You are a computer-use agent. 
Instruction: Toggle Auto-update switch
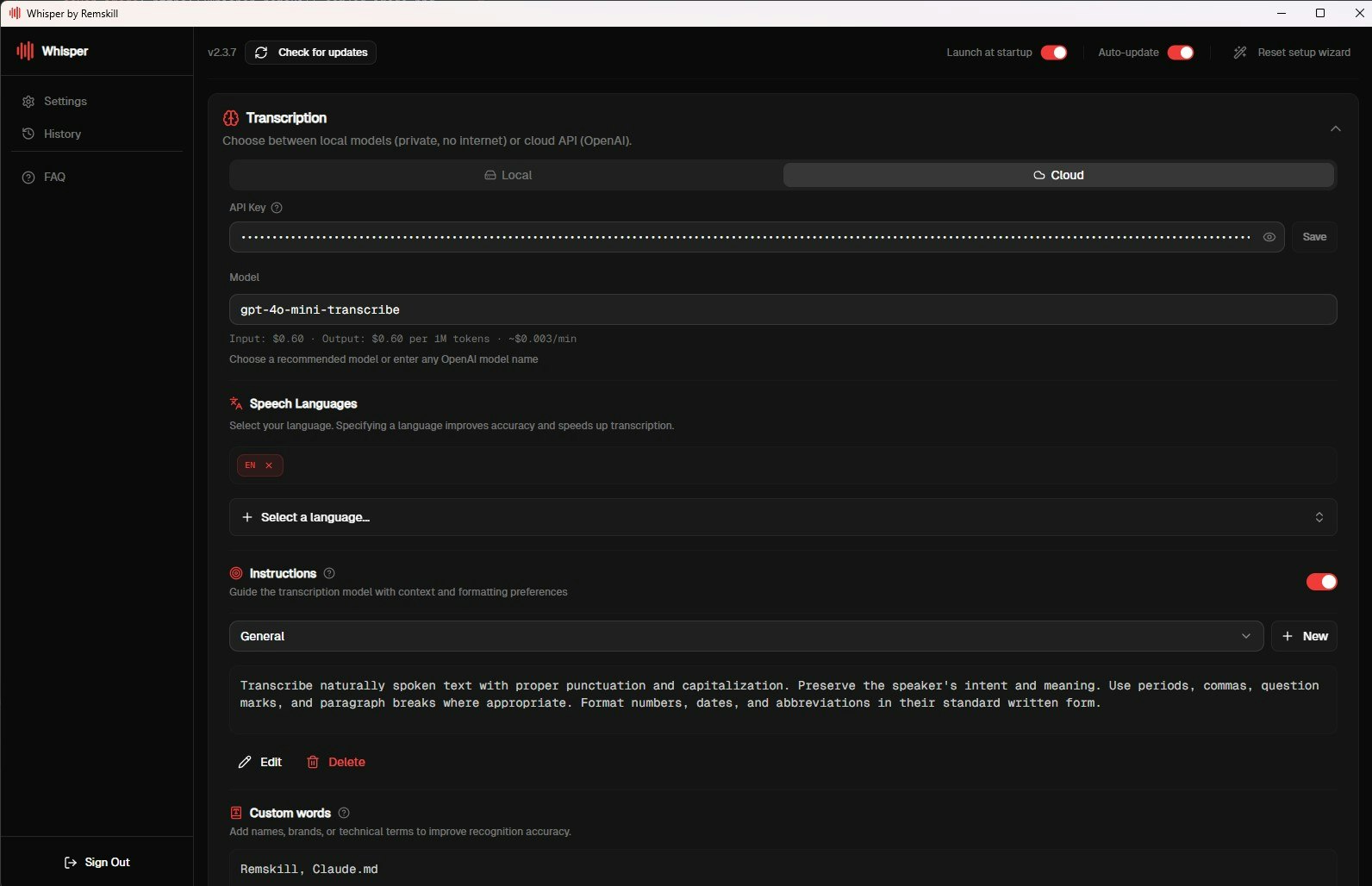tap(1181, 53)
